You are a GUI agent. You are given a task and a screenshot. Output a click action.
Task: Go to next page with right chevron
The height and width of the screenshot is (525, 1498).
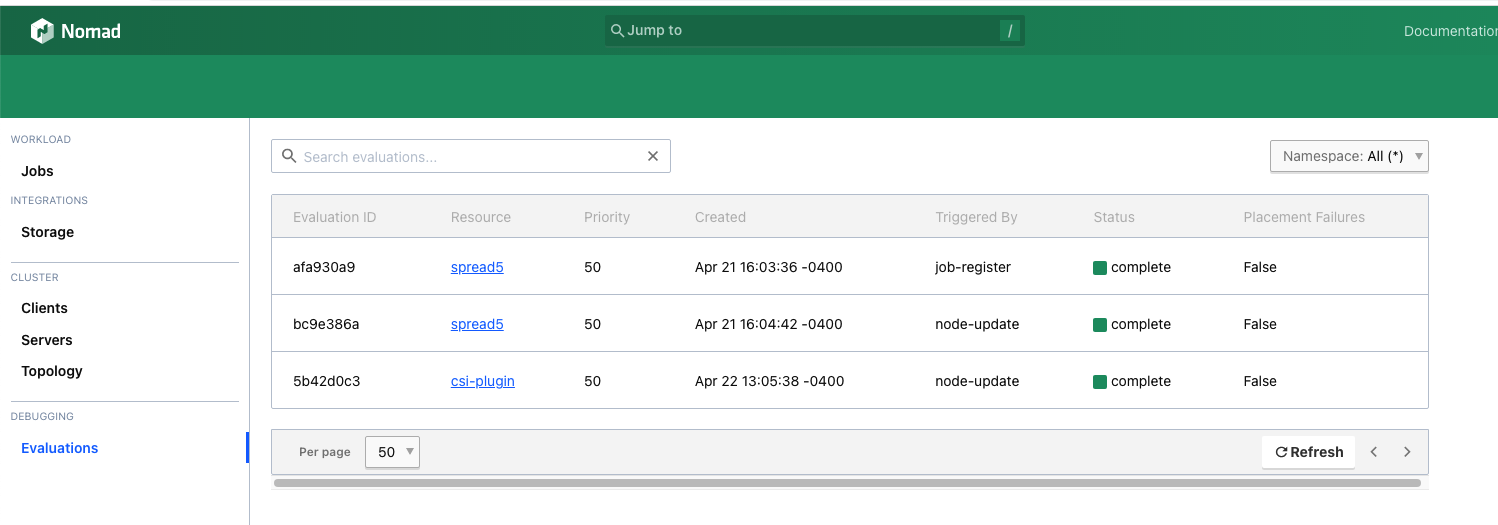tap(1407, 452)
